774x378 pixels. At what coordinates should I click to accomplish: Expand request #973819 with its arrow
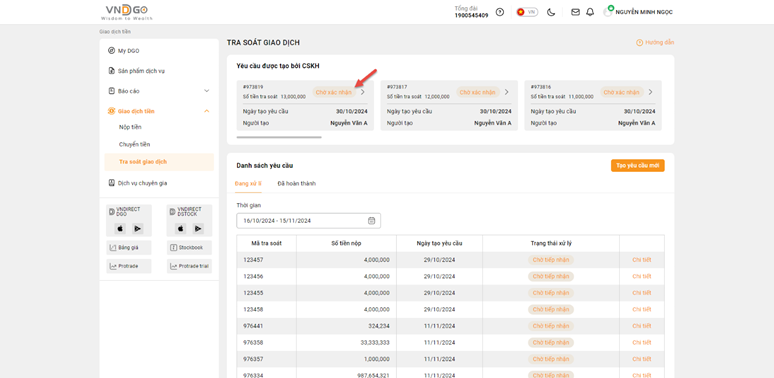coord(363,92)
